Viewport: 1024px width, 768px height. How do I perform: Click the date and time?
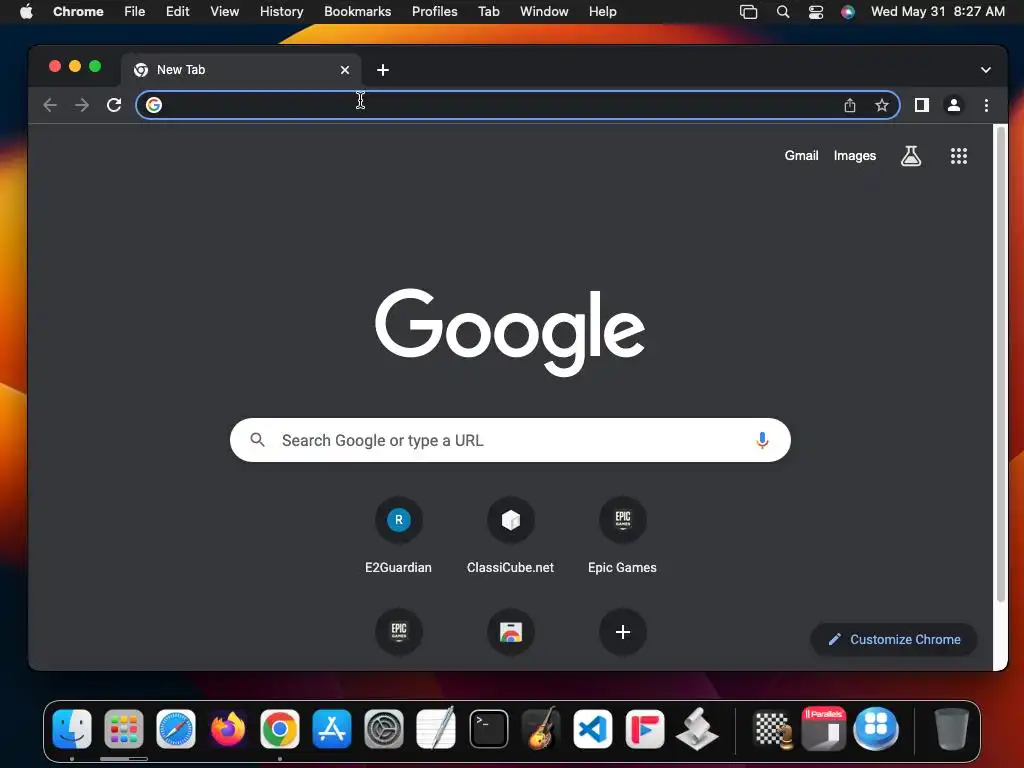pos(938,12)
